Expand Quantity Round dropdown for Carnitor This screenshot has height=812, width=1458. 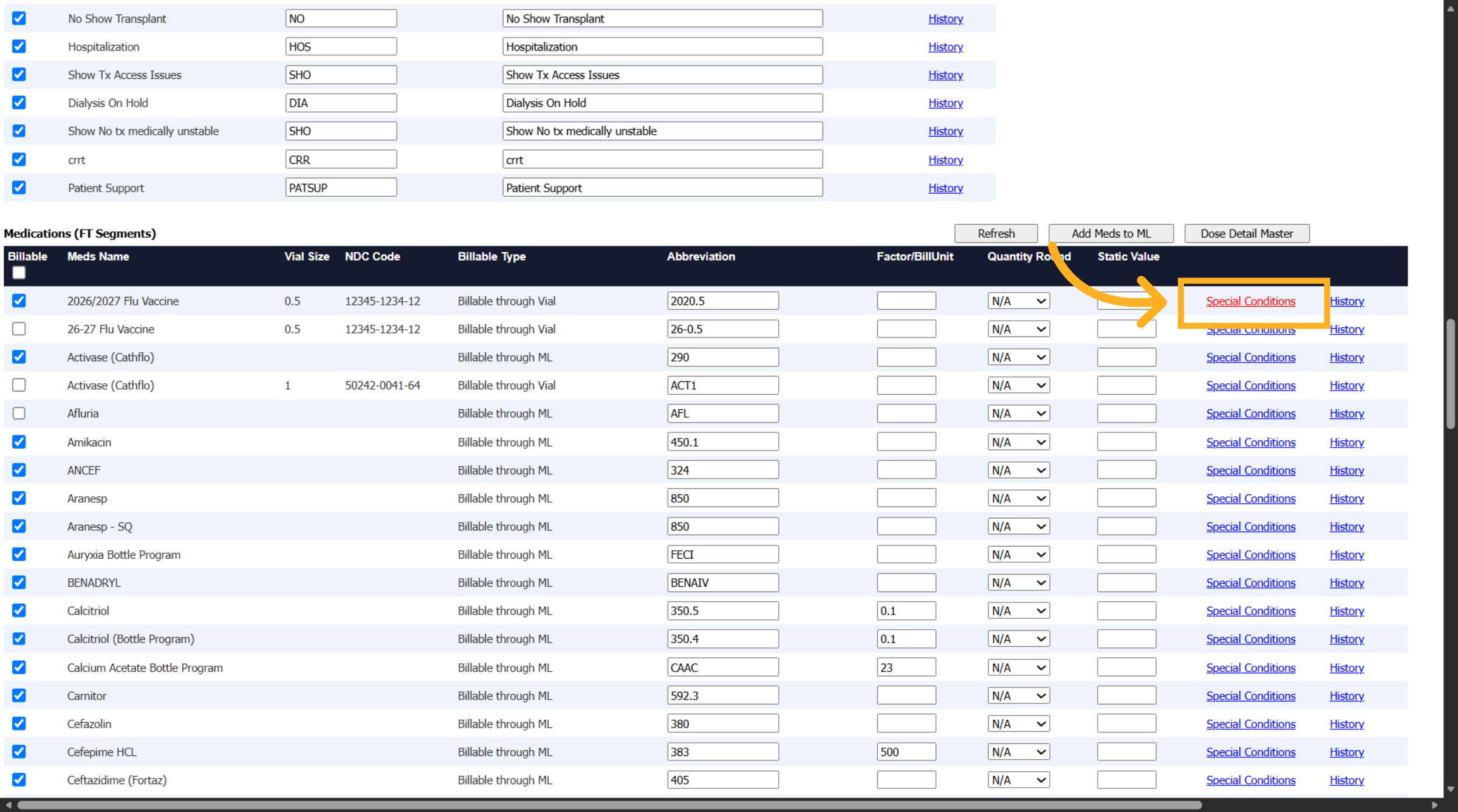[x=1019, y=695]
